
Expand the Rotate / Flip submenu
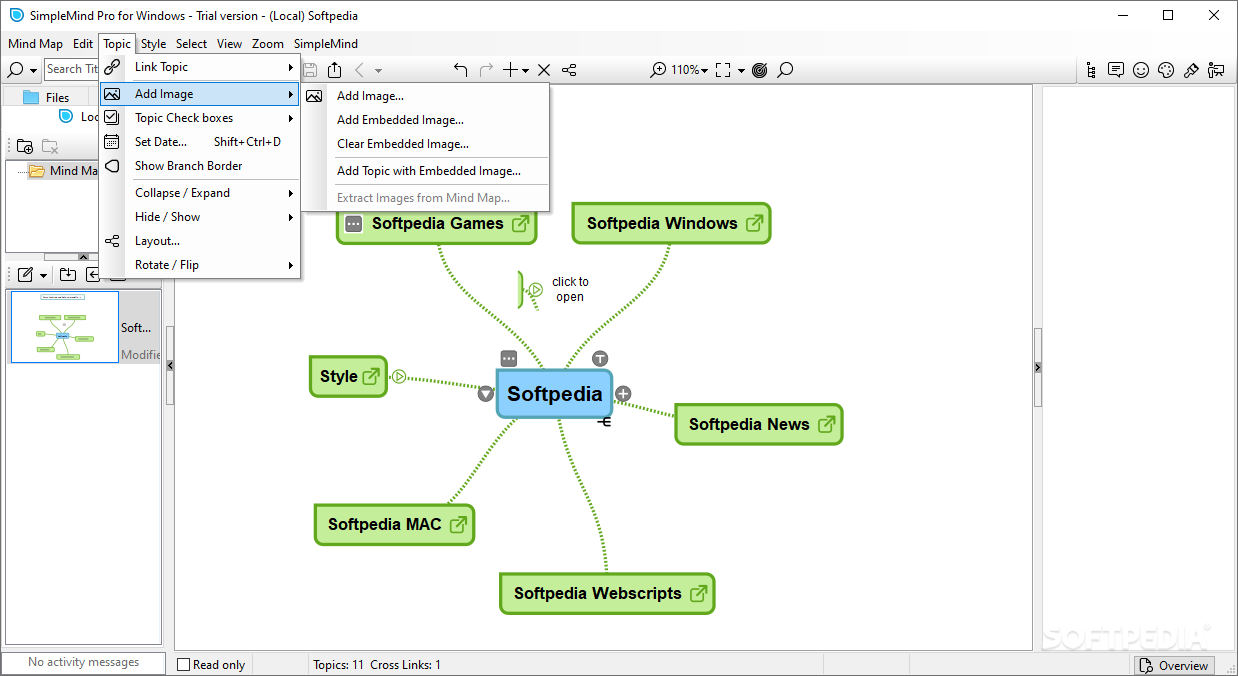[200, 265]
